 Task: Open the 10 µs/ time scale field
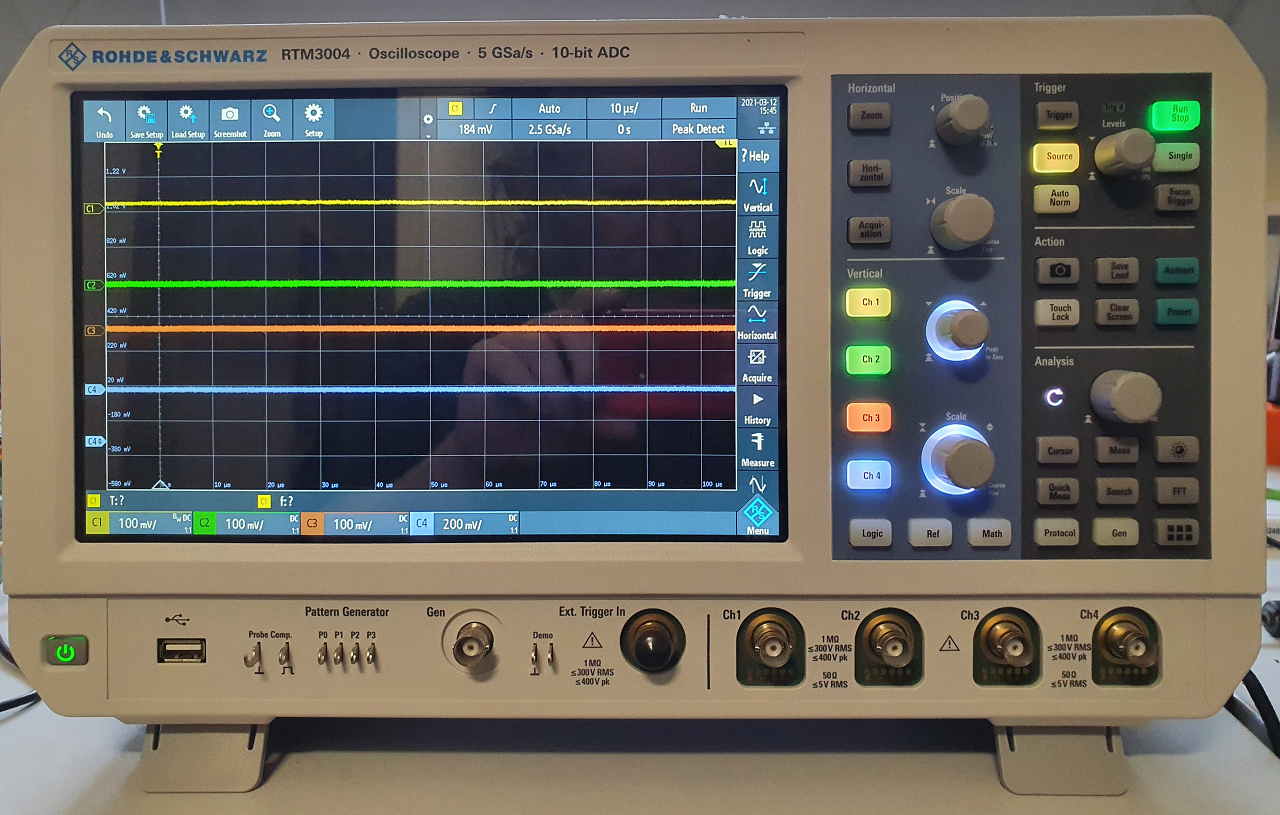click(624, 108)
